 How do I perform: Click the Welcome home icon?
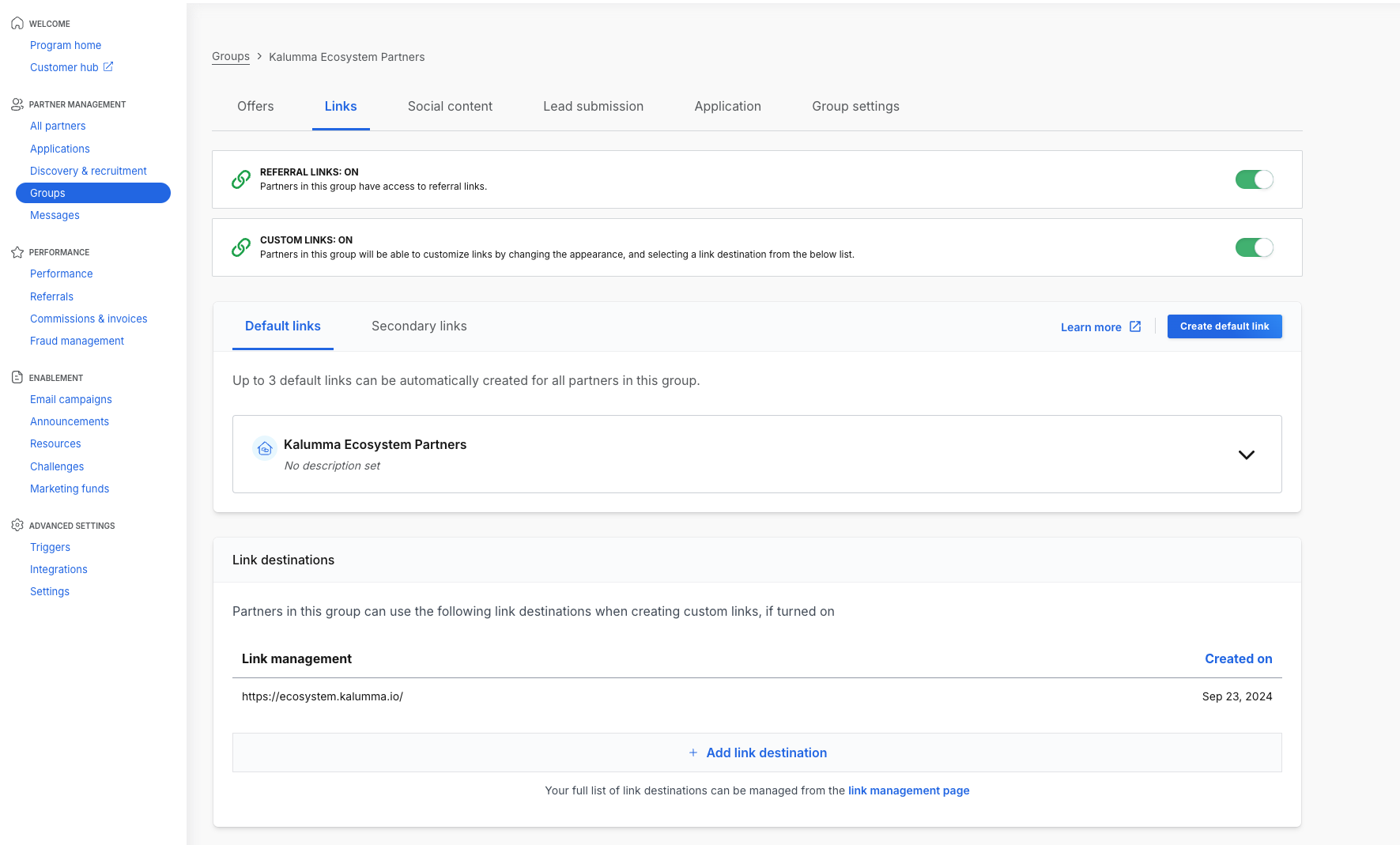[17, 24]
